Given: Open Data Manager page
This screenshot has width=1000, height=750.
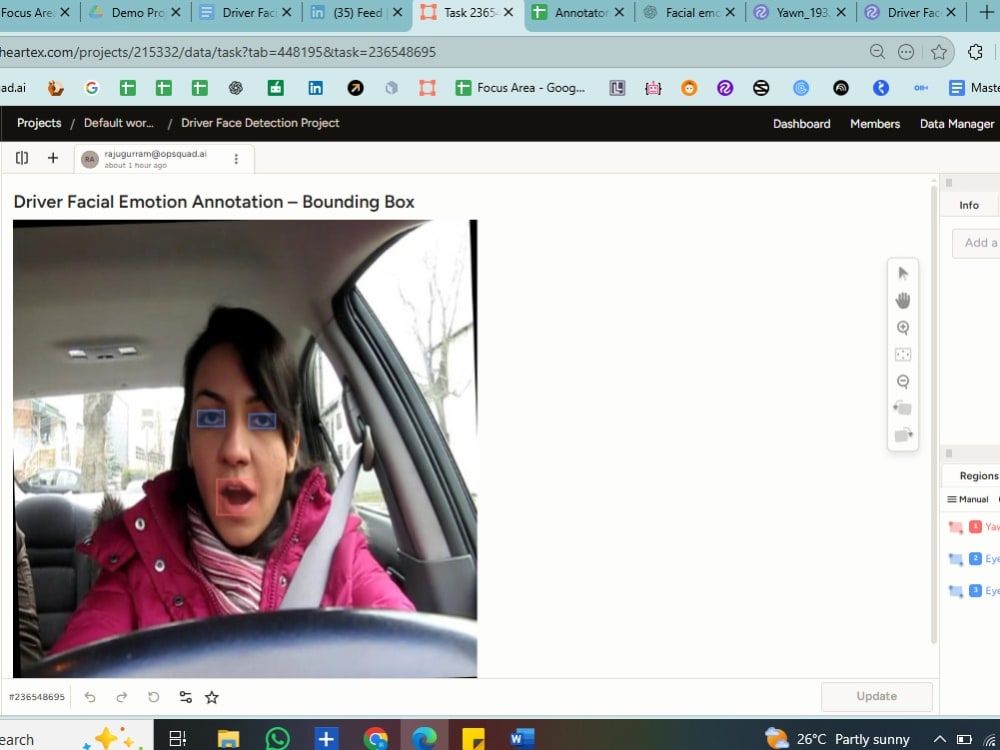Looking at the screenshot, I should (x=957, y=124).
